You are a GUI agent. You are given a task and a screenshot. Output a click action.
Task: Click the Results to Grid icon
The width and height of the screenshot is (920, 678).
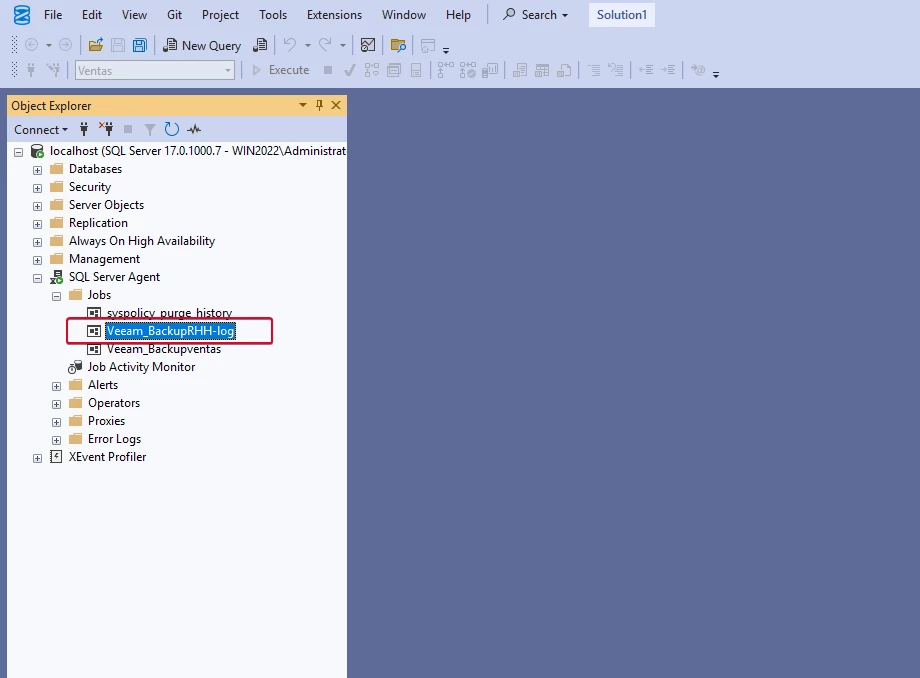[542, 70]
